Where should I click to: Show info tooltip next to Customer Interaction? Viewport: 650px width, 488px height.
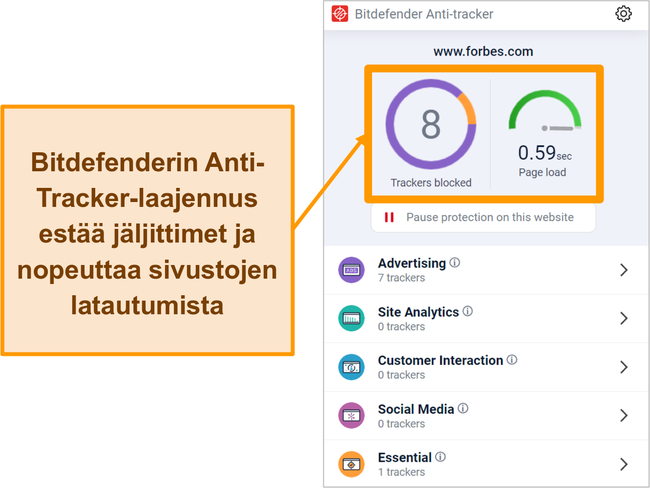pyautogui.click(x=512, y=359)
